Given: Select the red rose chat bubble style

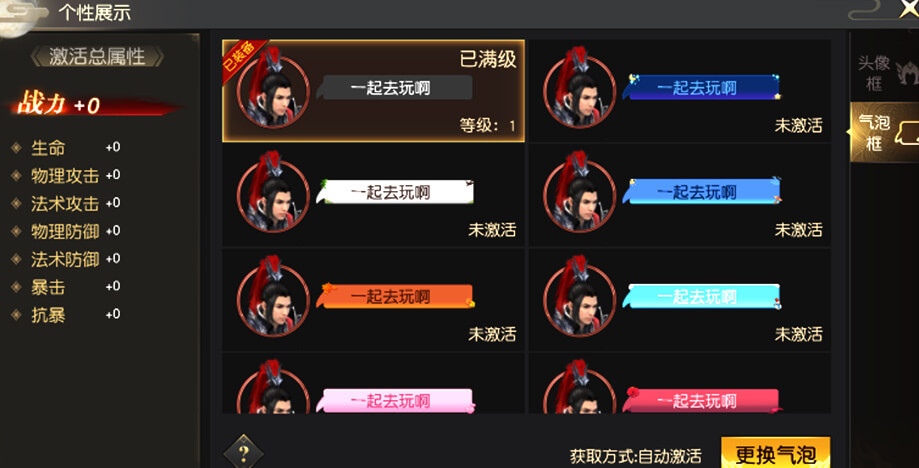Looking at the screenshot, I should tap(702, 401).
